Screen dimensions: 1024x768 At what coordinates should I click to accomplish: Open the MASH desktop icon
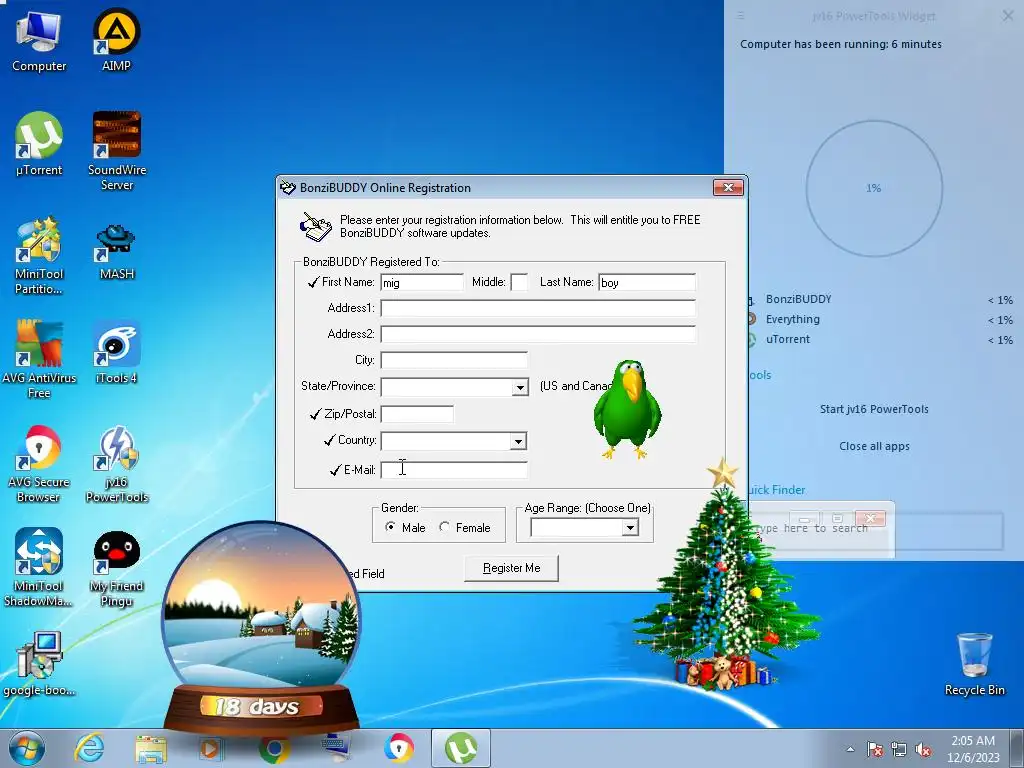(117, 249)
